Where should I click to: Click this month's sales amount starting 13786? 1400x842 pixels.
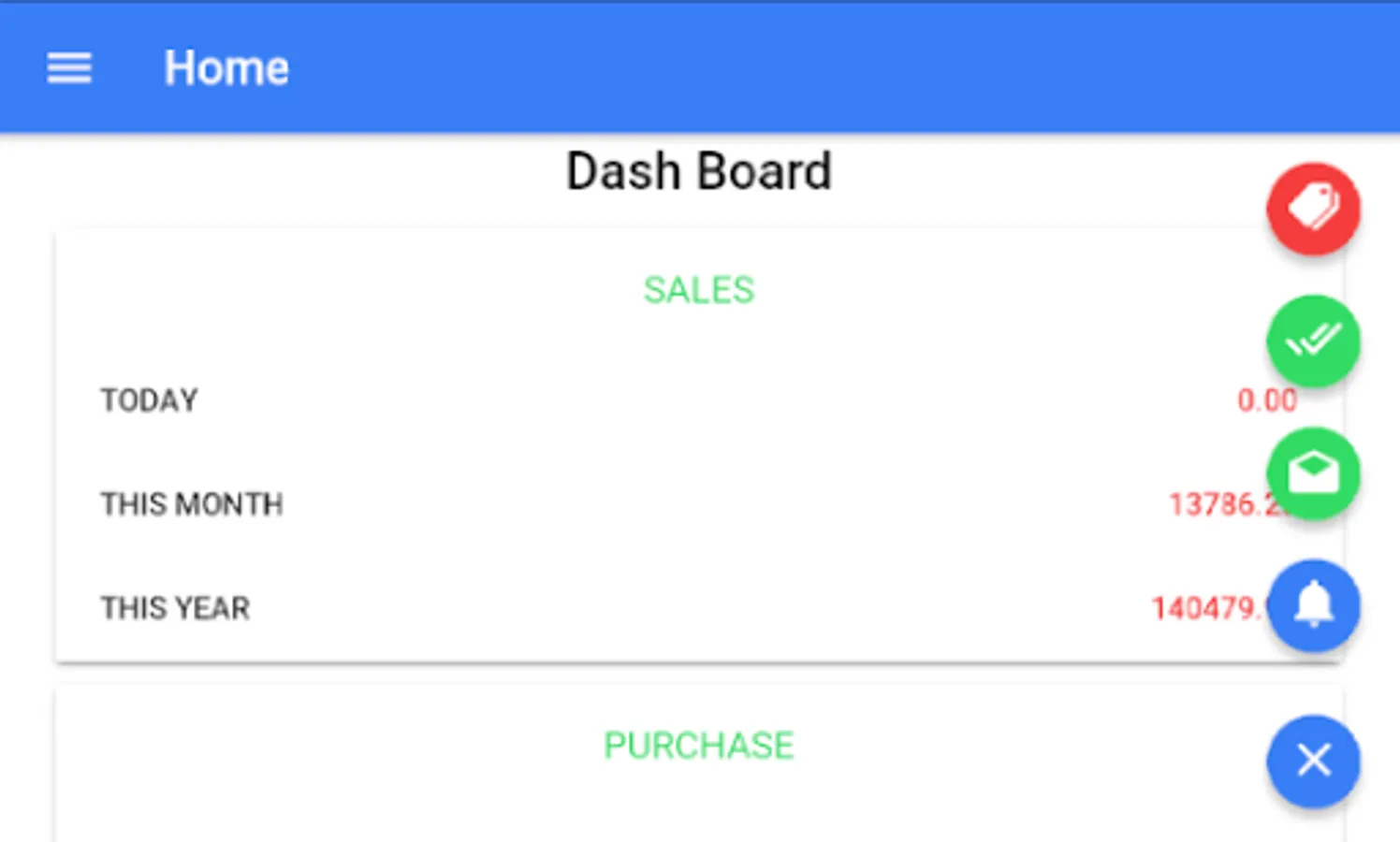(1216, 505)
